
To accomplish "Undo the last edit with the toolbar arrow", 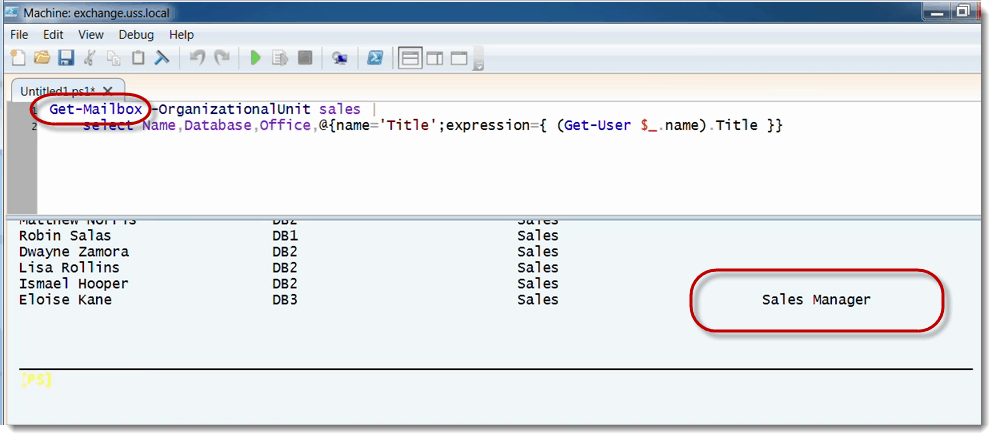I will [x=197, y=58].
